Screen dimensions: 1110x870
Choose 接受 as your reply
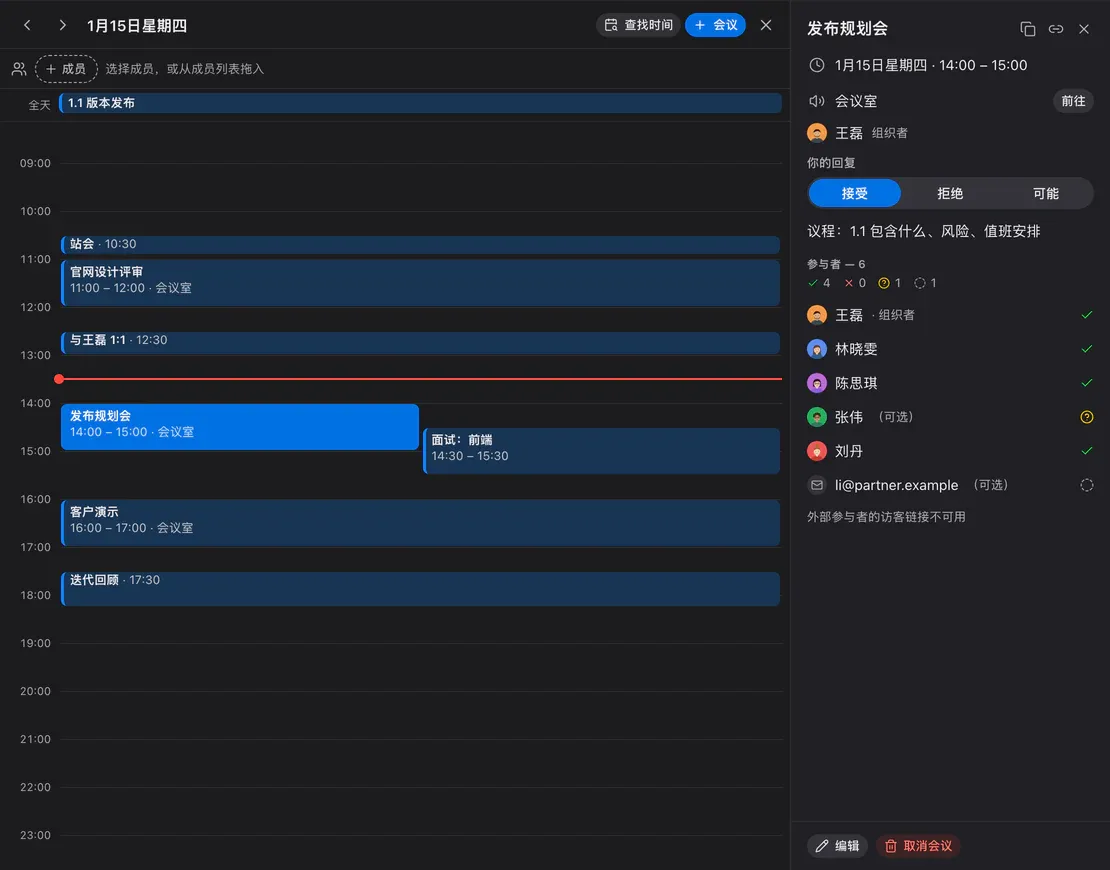point(854,193)
